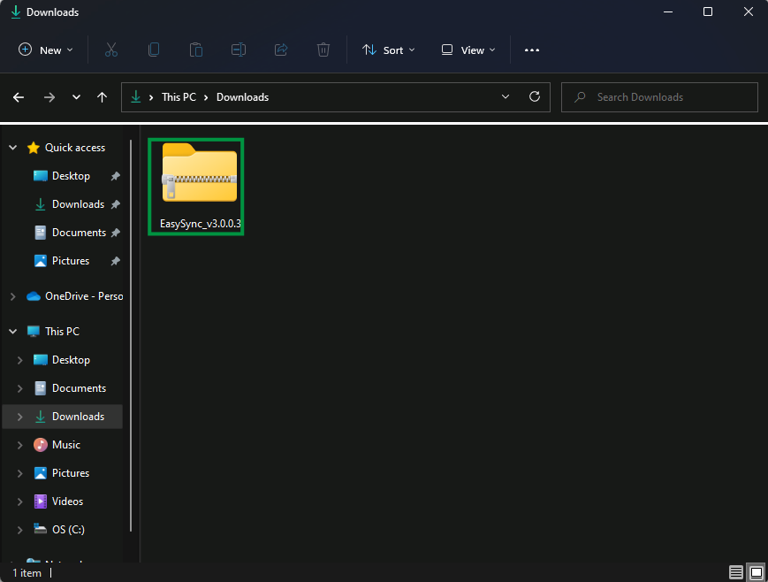The image size is (768, 582).
Task: Click the Downloads title bar icon
Action: pyautogui.click(x=16, y=12)
